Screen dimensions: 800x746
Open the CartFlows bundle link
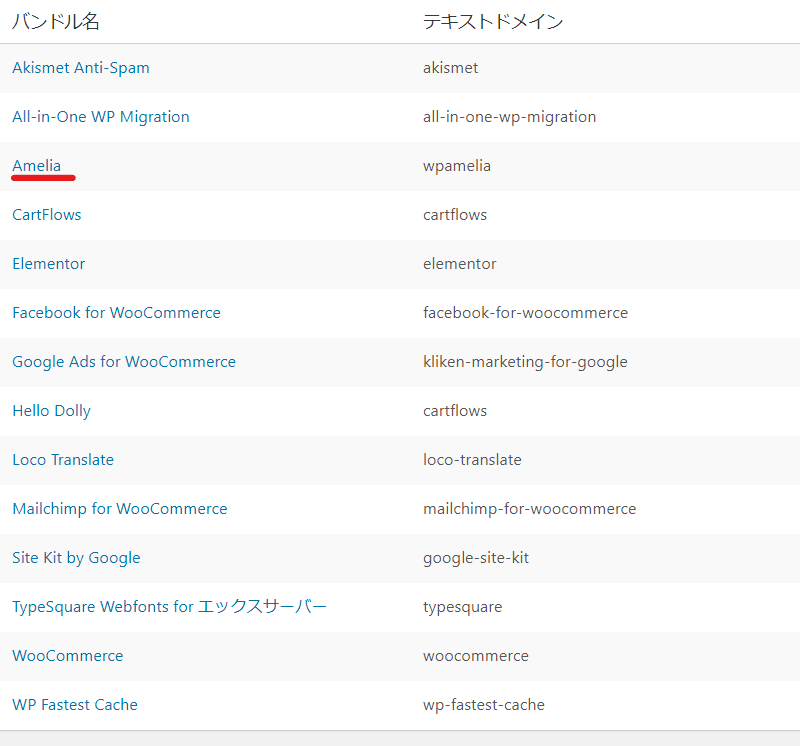tap(46, 215)
